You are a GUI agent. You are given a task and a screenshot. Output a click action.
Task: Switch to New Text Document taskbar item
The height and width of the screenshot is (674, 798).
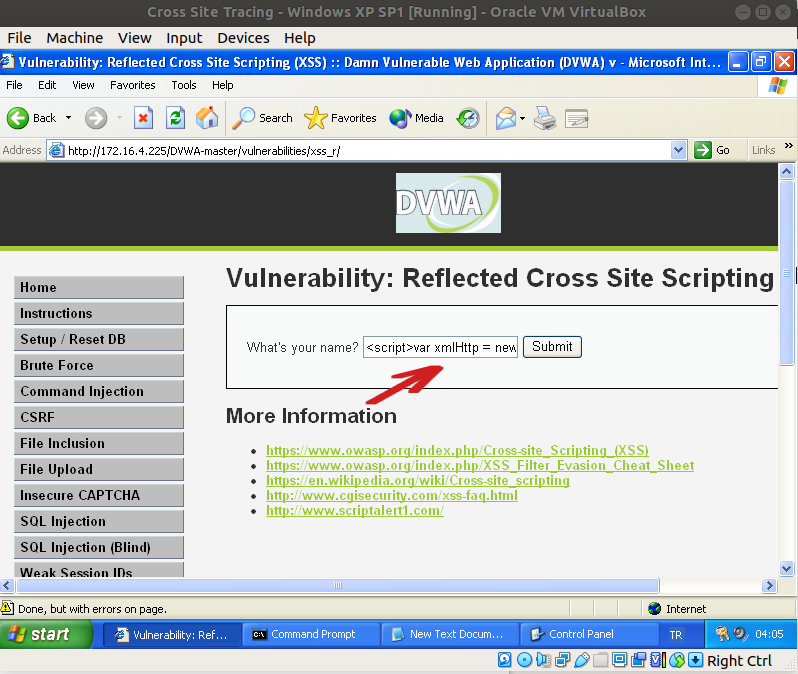tap(450, 634)
